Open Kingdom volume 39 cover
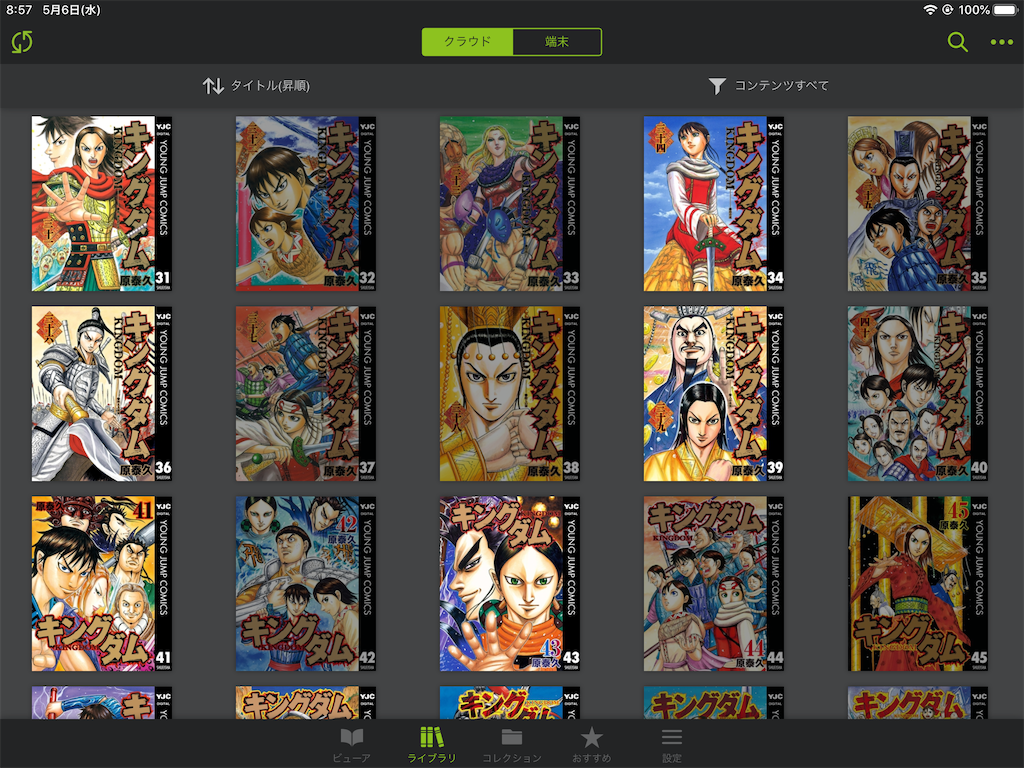This screenshot has height=768, width=1024. [714, 394]
